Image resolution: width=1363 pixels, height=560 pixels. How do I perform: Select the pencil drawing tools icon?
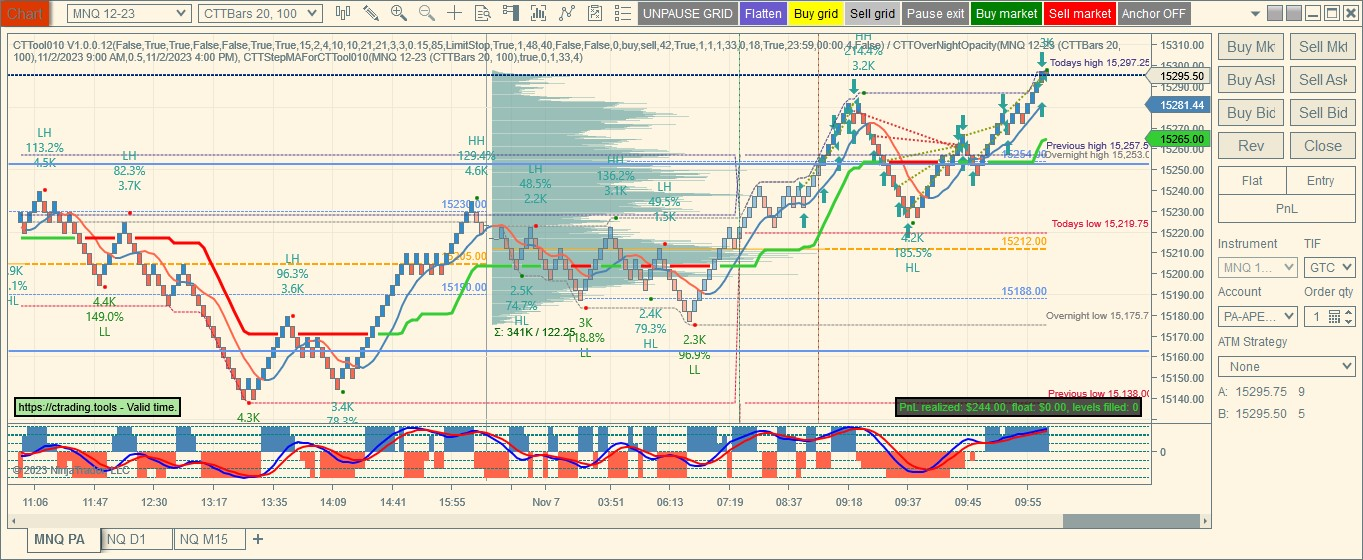point(371,13)
